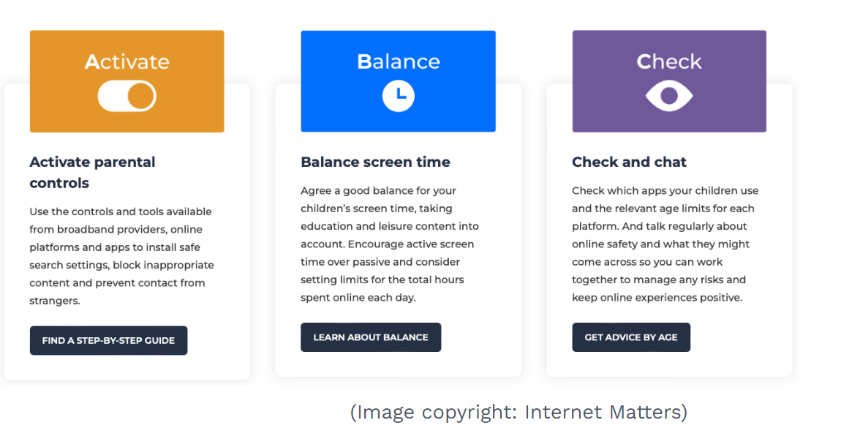The height and width of the screenshot is (439, 841).
Task: Click the toggle switch icon under Activate
Action: click(127, 96)
